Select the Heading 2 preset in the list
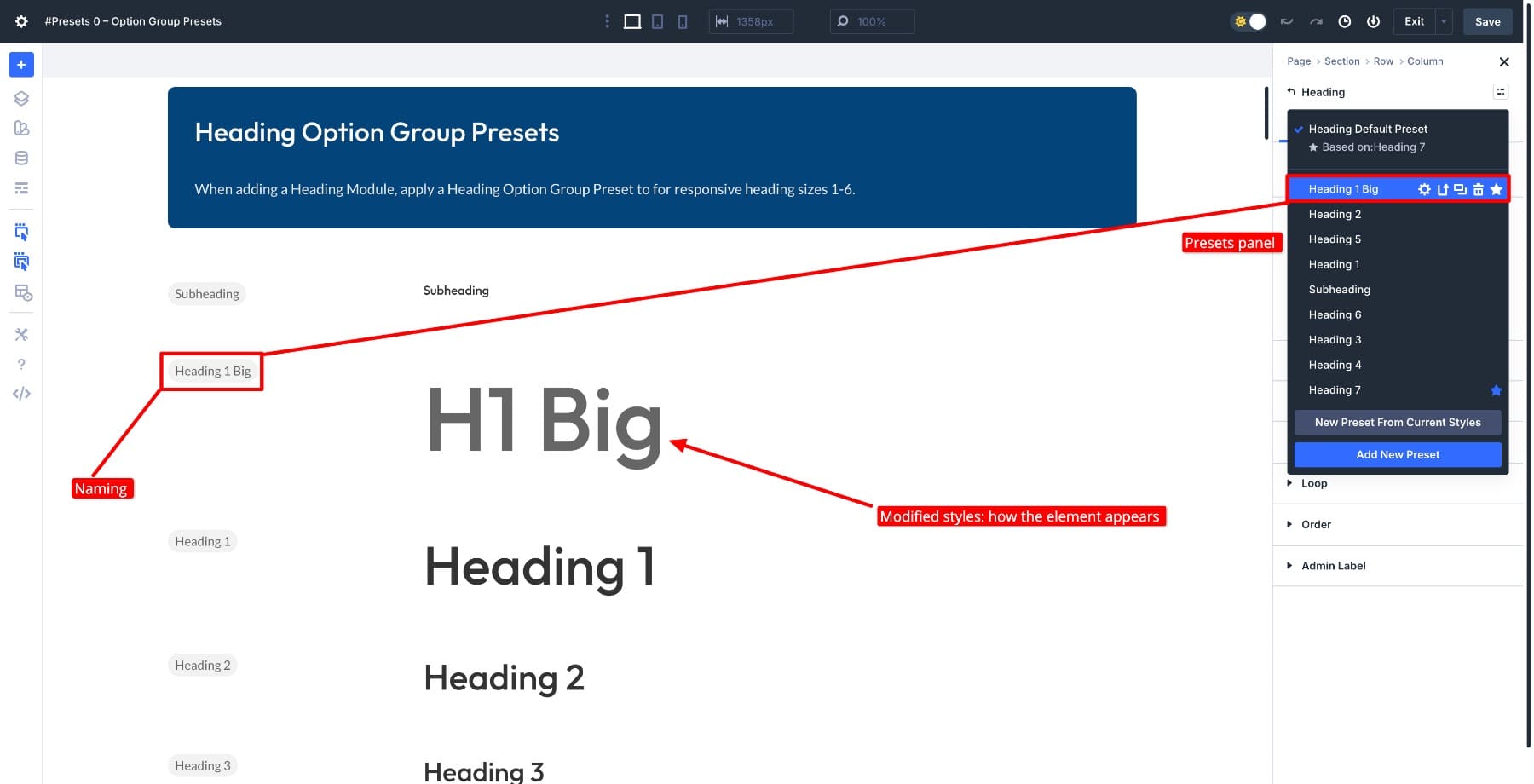This screenshot has width=1534, height=784. point(1335,215)
